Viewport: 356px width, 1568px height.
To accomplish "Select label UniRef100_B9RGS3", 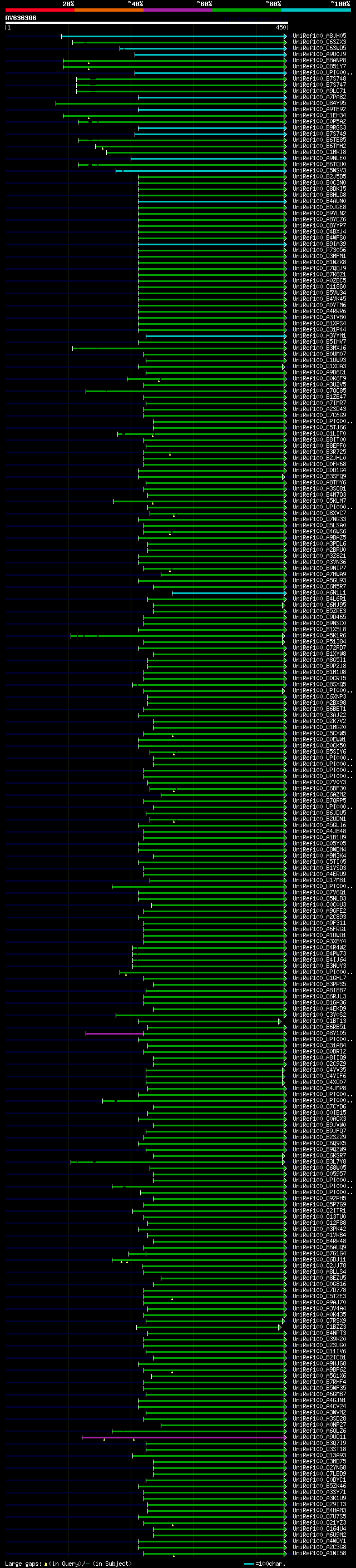I will pos(319,128).
